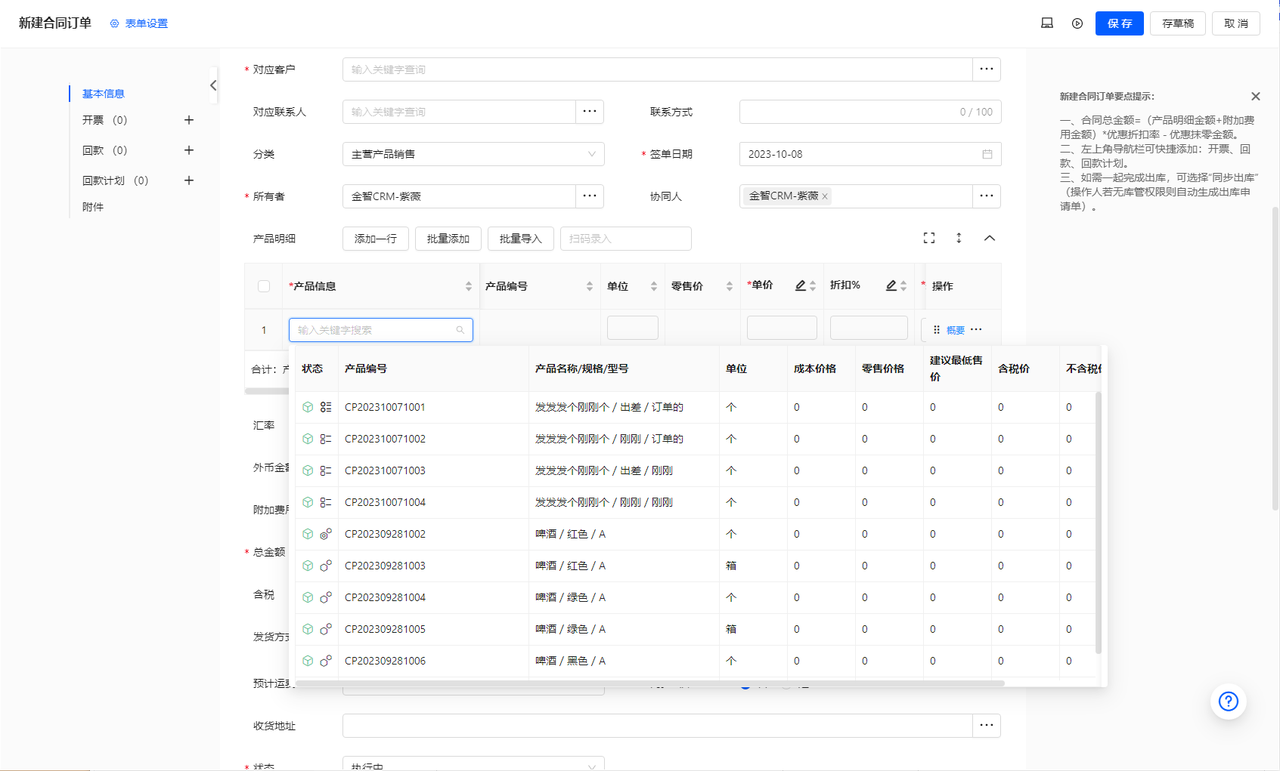The image size is (1280, 771).
Task: Click horizontal scrollbar of product dropdown
Action: click(650, 683)
